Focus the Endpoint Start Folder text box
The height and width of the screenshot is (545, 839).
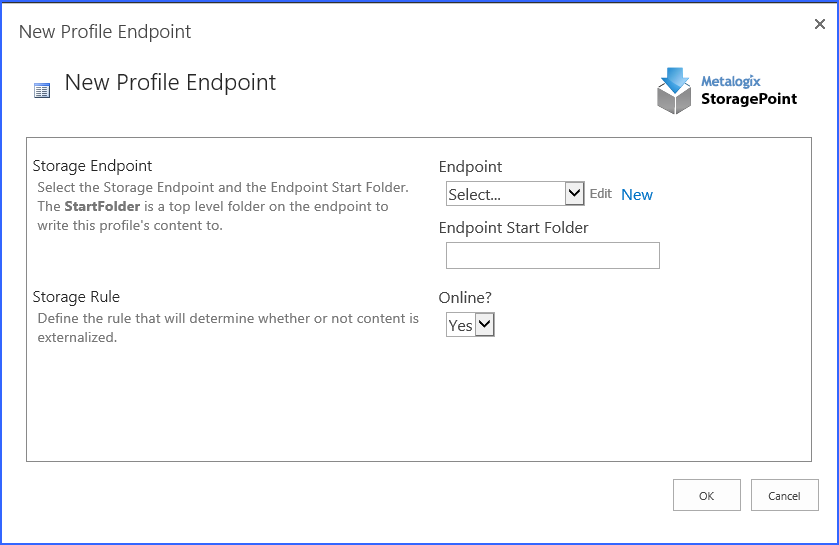click(x=552, y=256)
